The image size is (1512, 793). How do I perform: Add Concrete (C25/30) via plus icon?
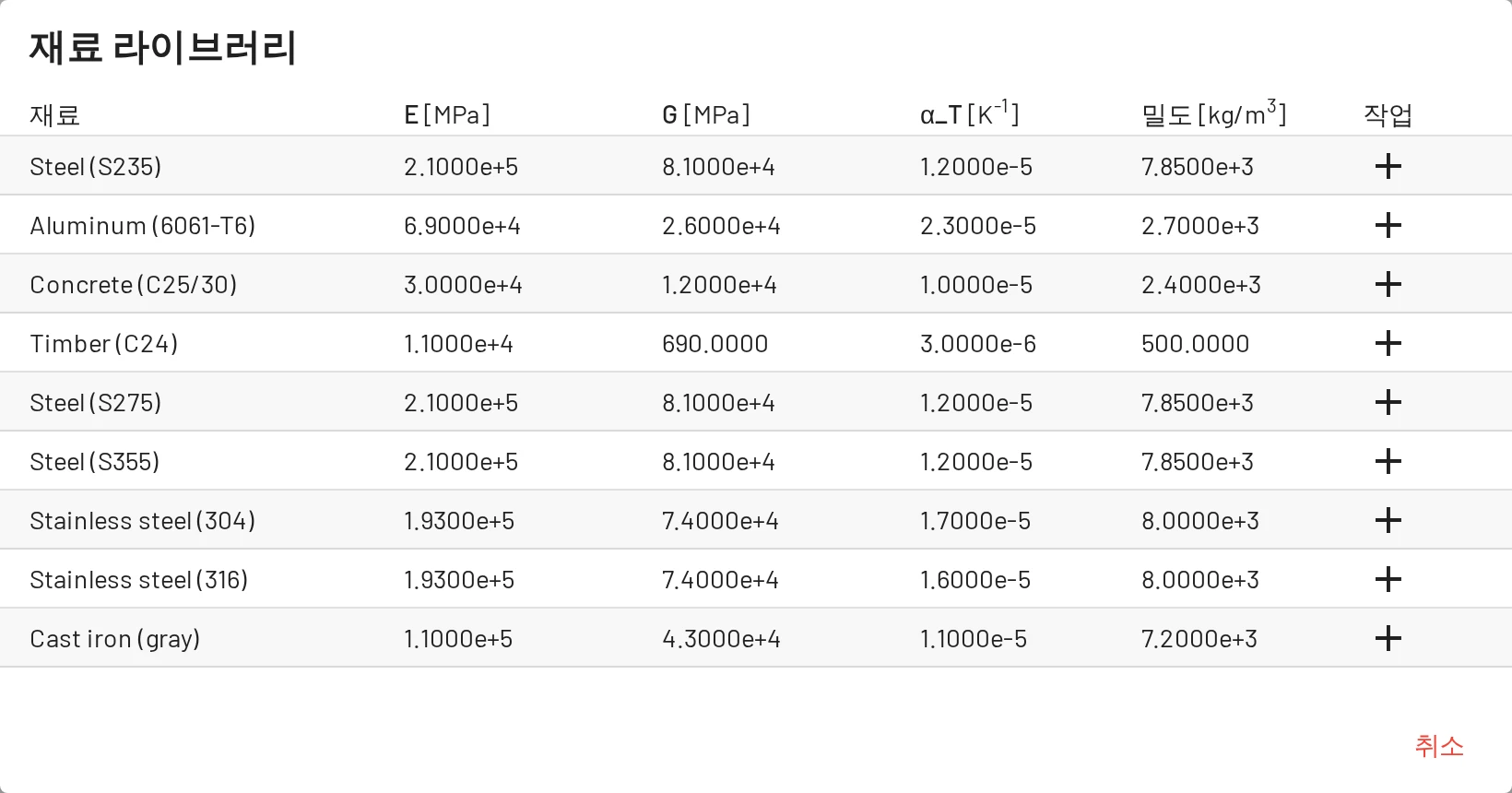point(1388,284)
